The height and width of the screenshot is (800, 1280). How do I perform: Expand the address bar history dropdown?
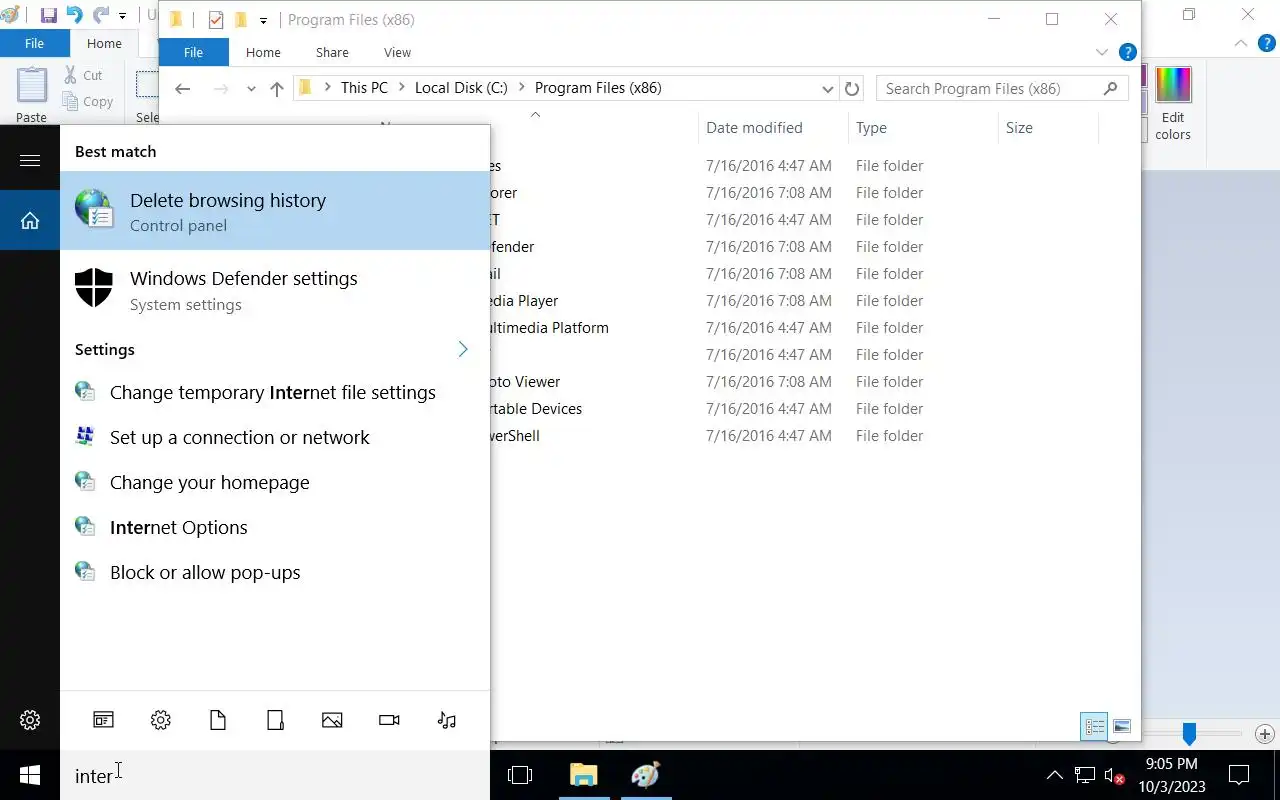(x=827, y=89)
